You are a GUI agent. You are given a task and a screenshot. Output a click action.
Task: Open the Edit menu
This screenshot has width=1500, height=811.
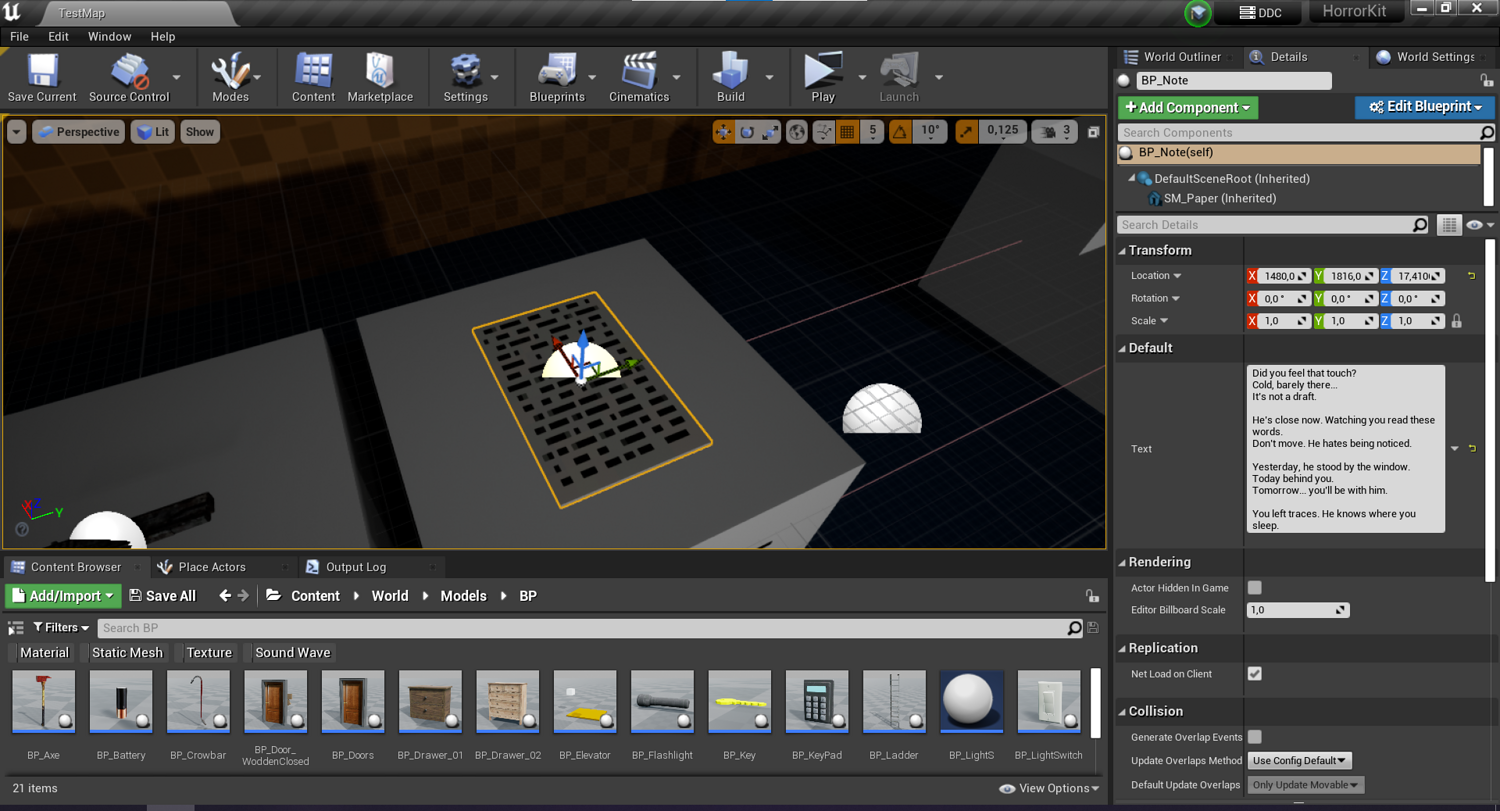point(58,37)
